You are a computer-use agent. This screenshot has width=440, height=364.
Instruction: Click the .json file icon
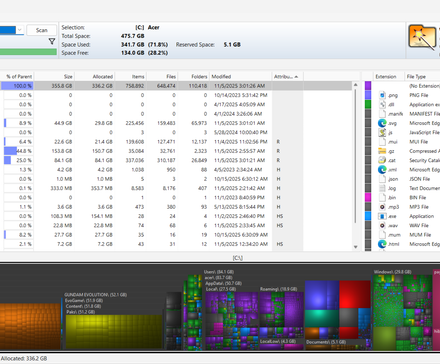click(x=382, y=179)
